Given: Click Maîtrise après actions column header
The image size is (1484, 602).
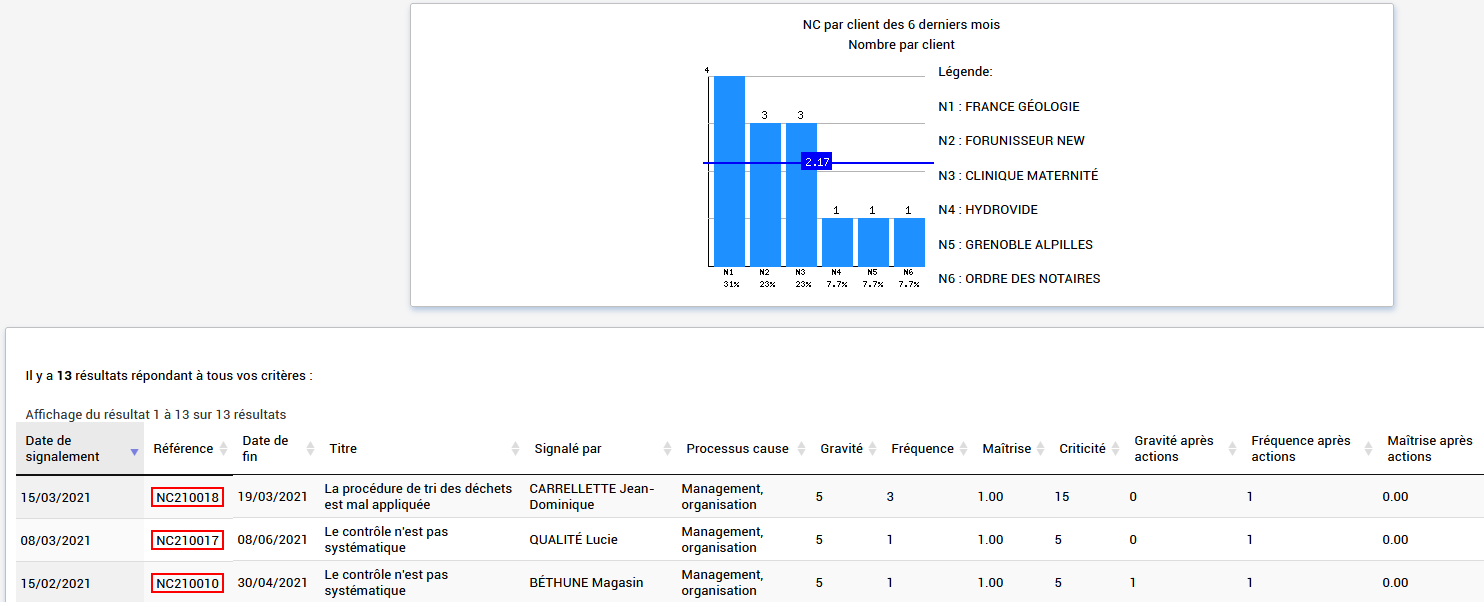Looking at the screenshot, I should 1430,448.
